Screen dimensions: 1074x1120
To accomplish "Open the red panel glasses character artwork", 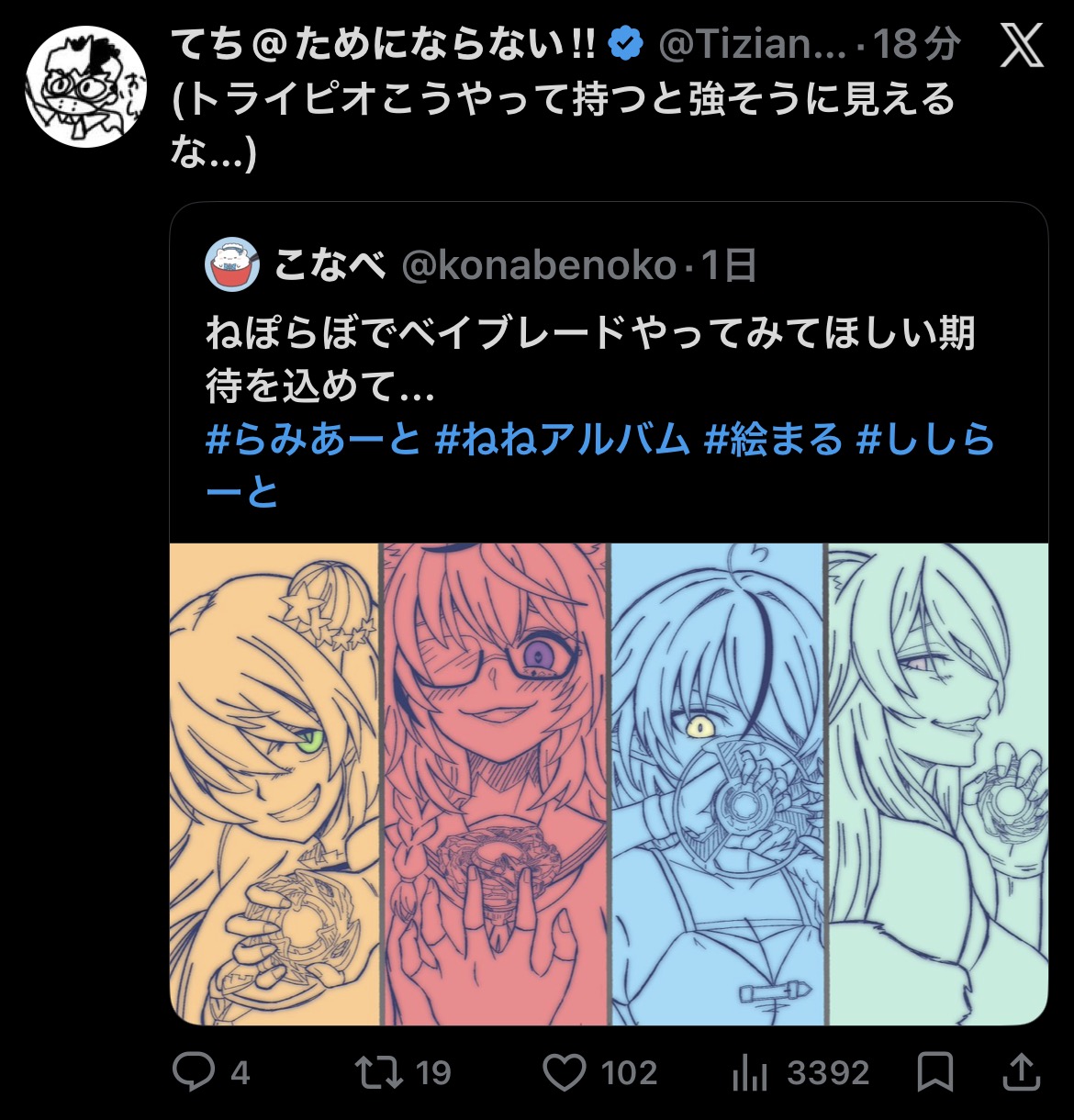I will (x=496, y=784).
